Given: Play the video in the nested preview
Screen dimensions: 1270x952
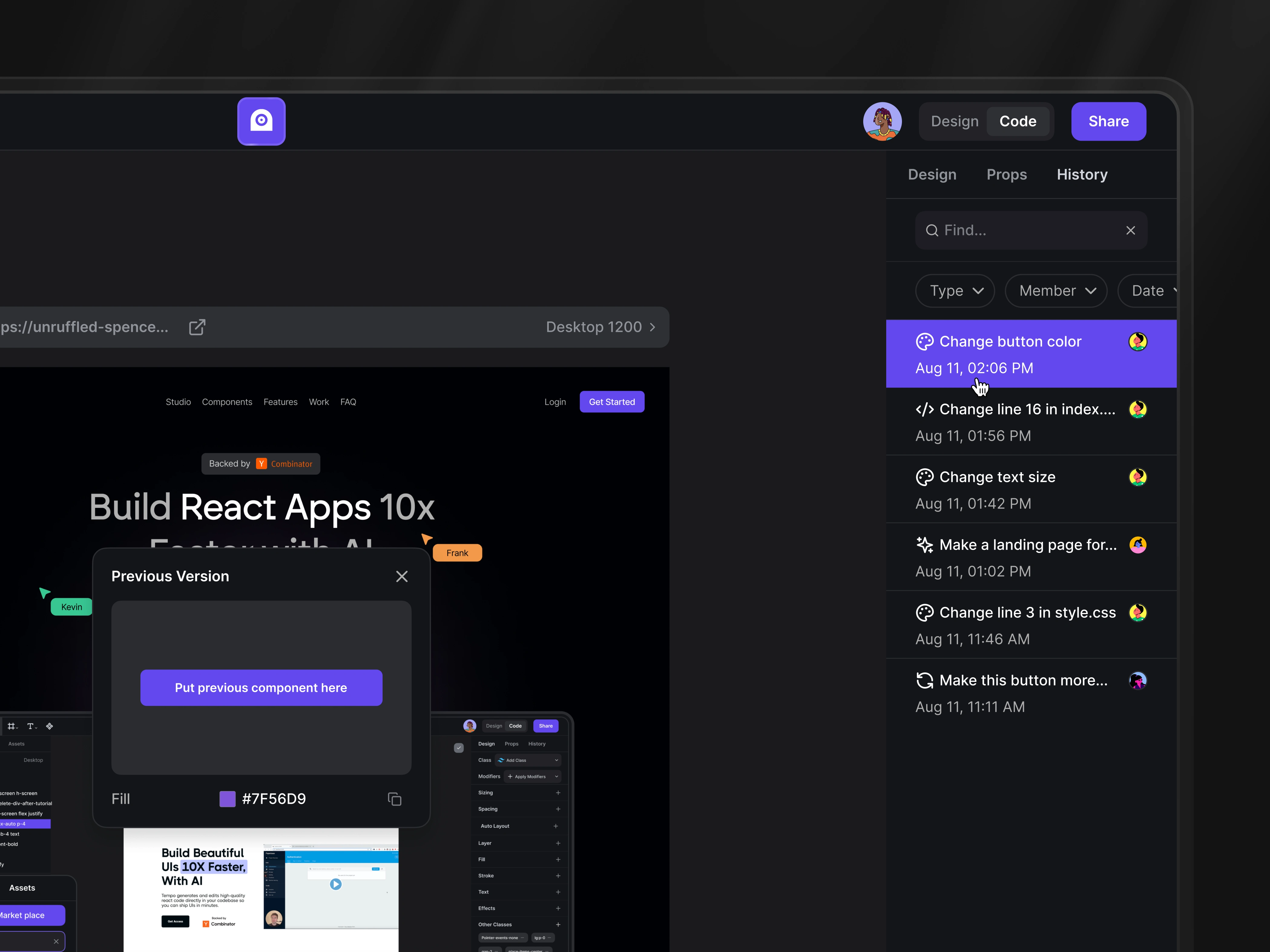Looking at the screenshot, I should (336, 884).
